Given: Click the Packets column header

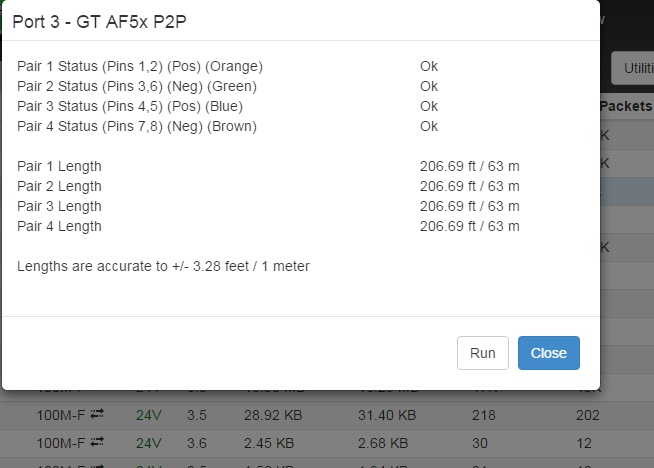Looking at the screenshot, I should click(625, 106).
